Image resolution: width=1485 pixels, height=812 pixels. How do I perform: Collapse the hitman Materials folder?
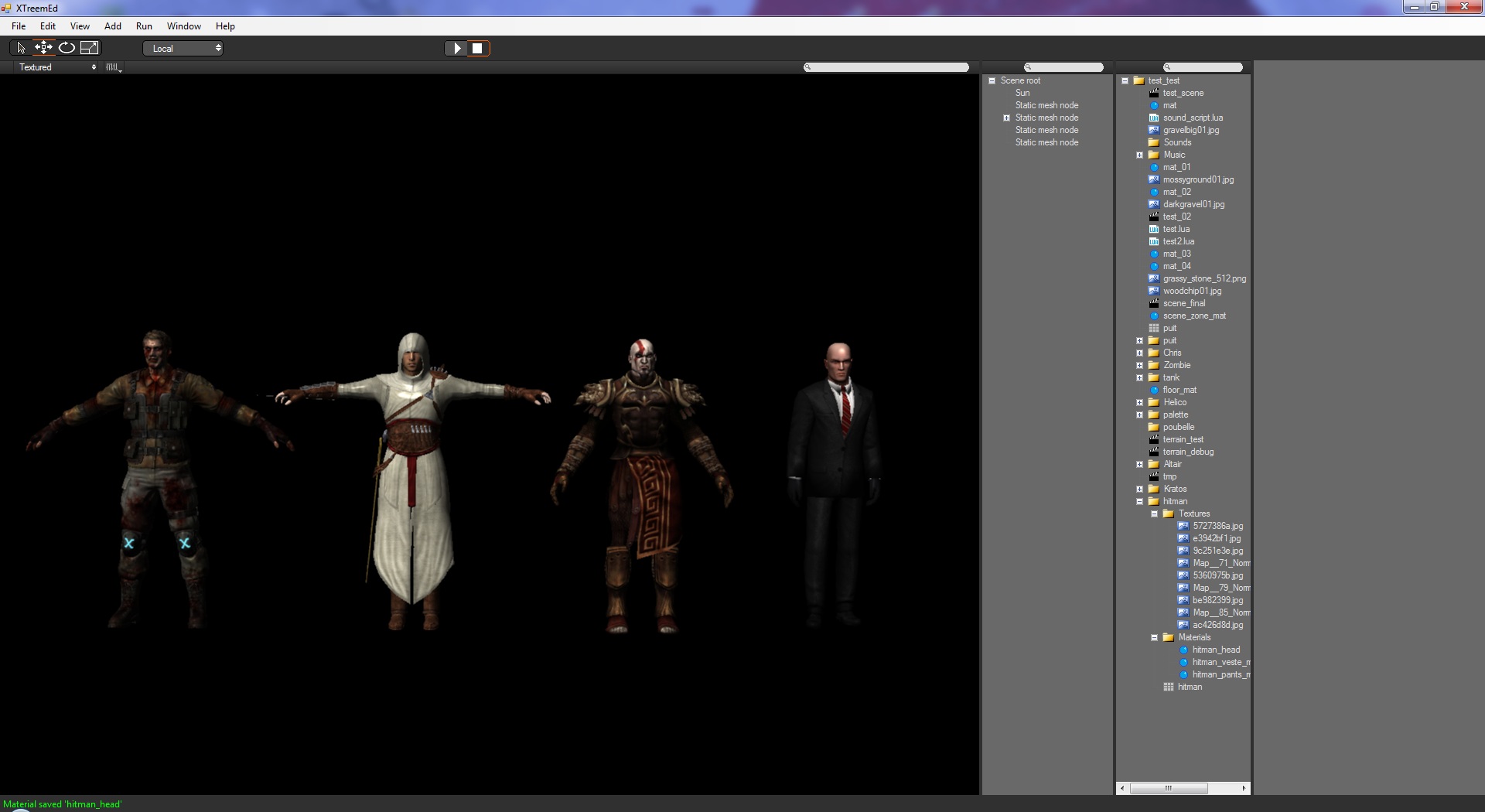click(1154, 637)
